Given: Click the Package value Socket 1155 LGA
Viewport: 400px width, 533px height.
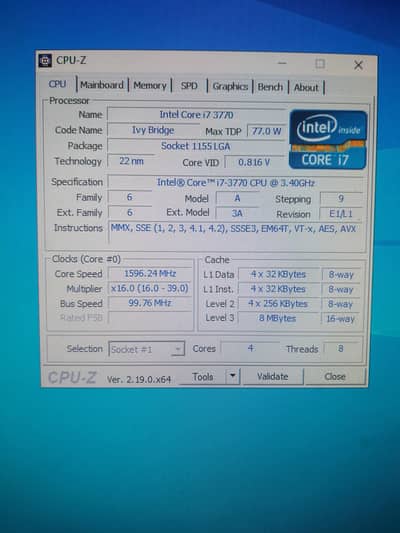Looking at the screenshot, I should (x=196, y=146).
